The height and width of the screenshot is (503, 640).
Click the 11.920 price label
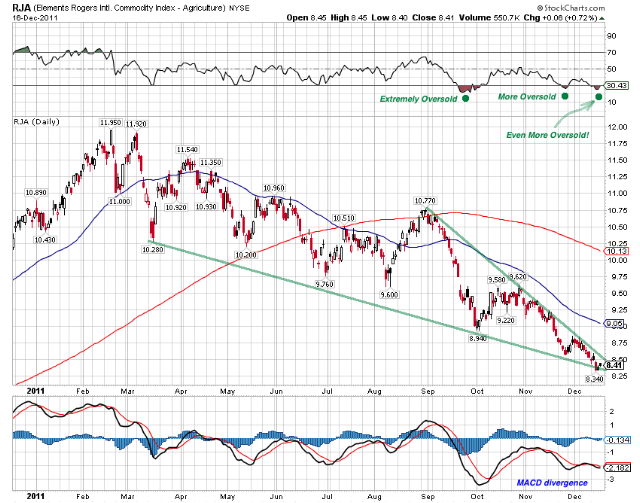click(136, 124)
